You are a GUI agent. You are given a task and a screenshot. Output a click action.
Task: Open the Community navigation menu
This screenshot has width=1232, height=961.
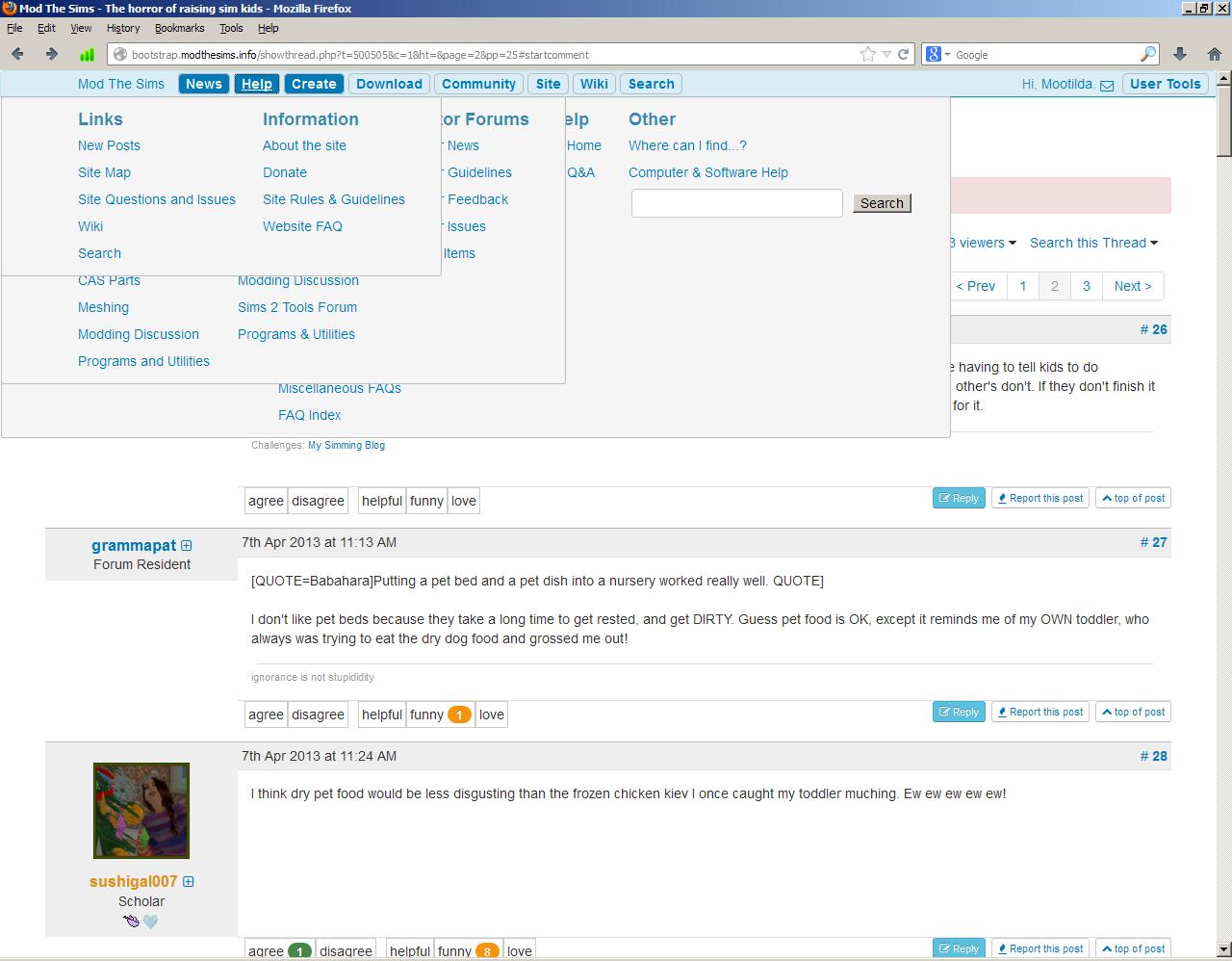478,84
